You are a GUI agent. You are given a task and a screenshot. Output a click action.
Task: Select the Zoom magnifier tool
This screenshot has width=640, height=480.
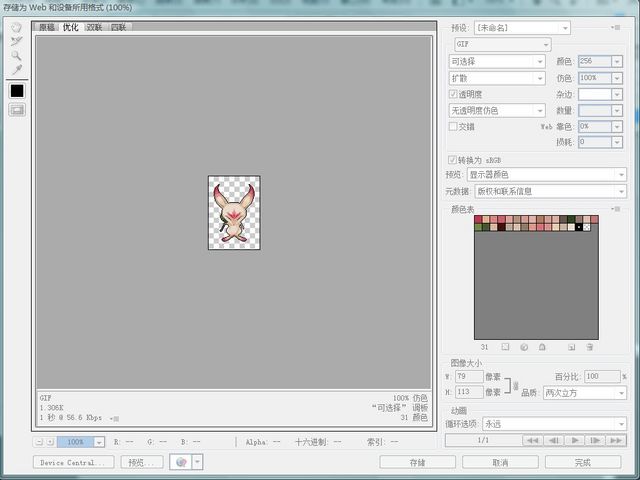click(x=16, y=56)
